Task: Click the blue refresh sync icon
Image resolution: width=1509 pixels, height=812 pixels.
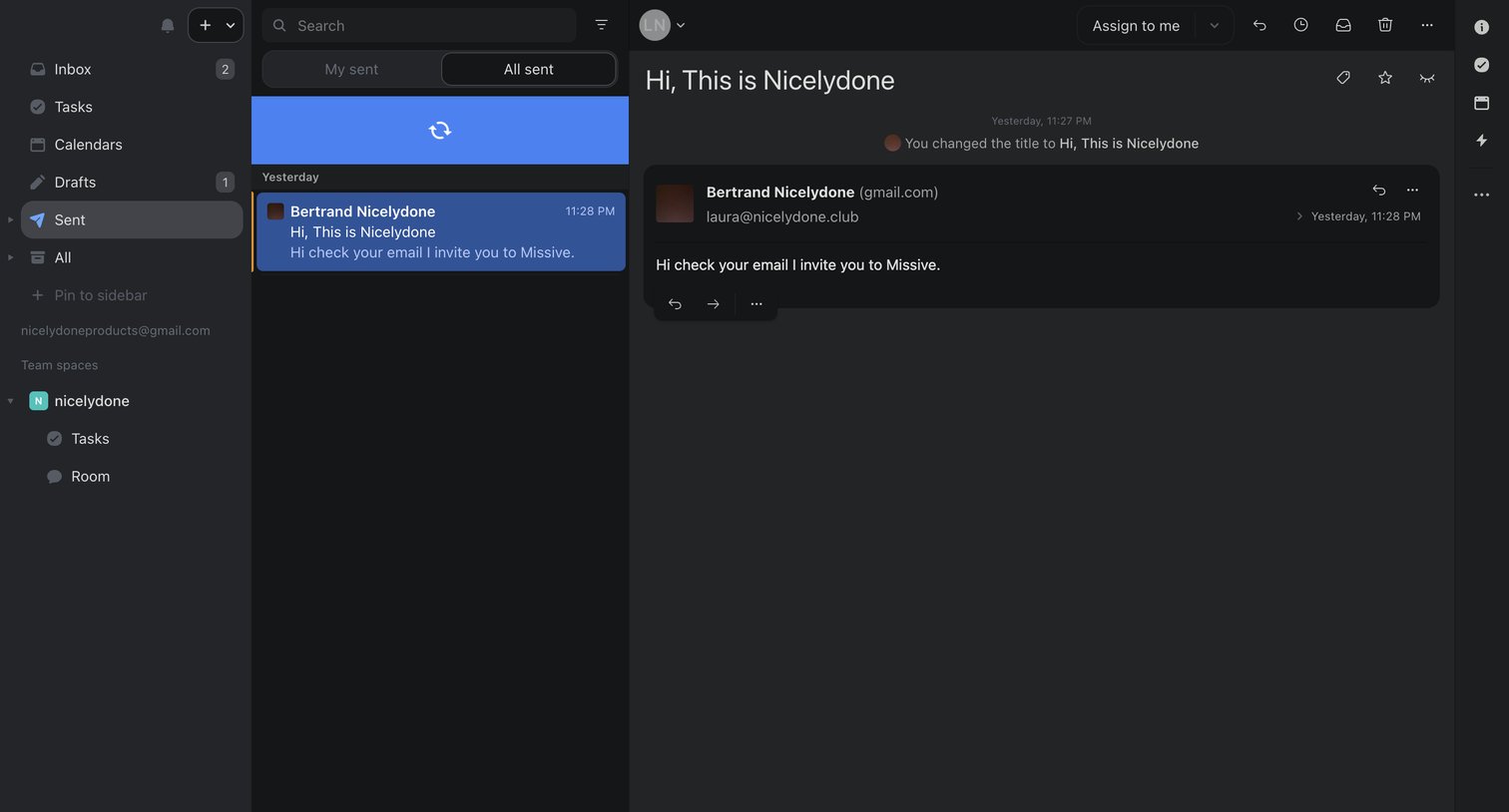Action: click(440, 130)
